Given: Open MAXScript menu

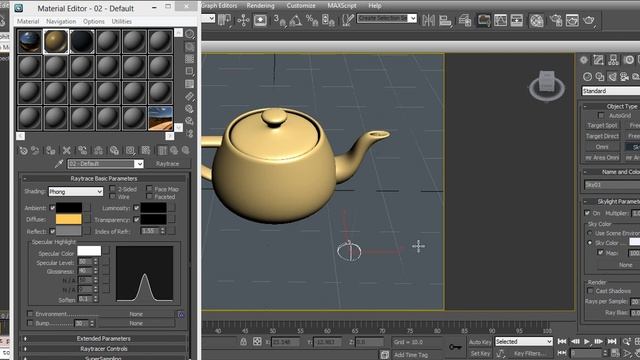Looking at the screenshot, I should click(x=342, y=6).
